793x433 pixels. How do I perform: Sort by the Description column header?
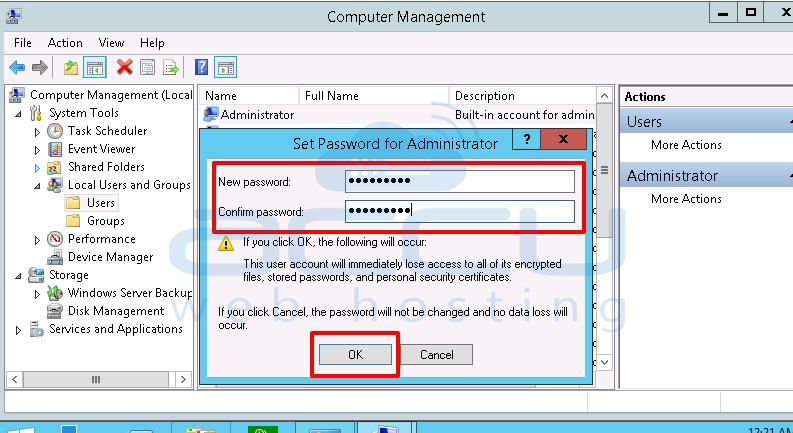(523, 96)
